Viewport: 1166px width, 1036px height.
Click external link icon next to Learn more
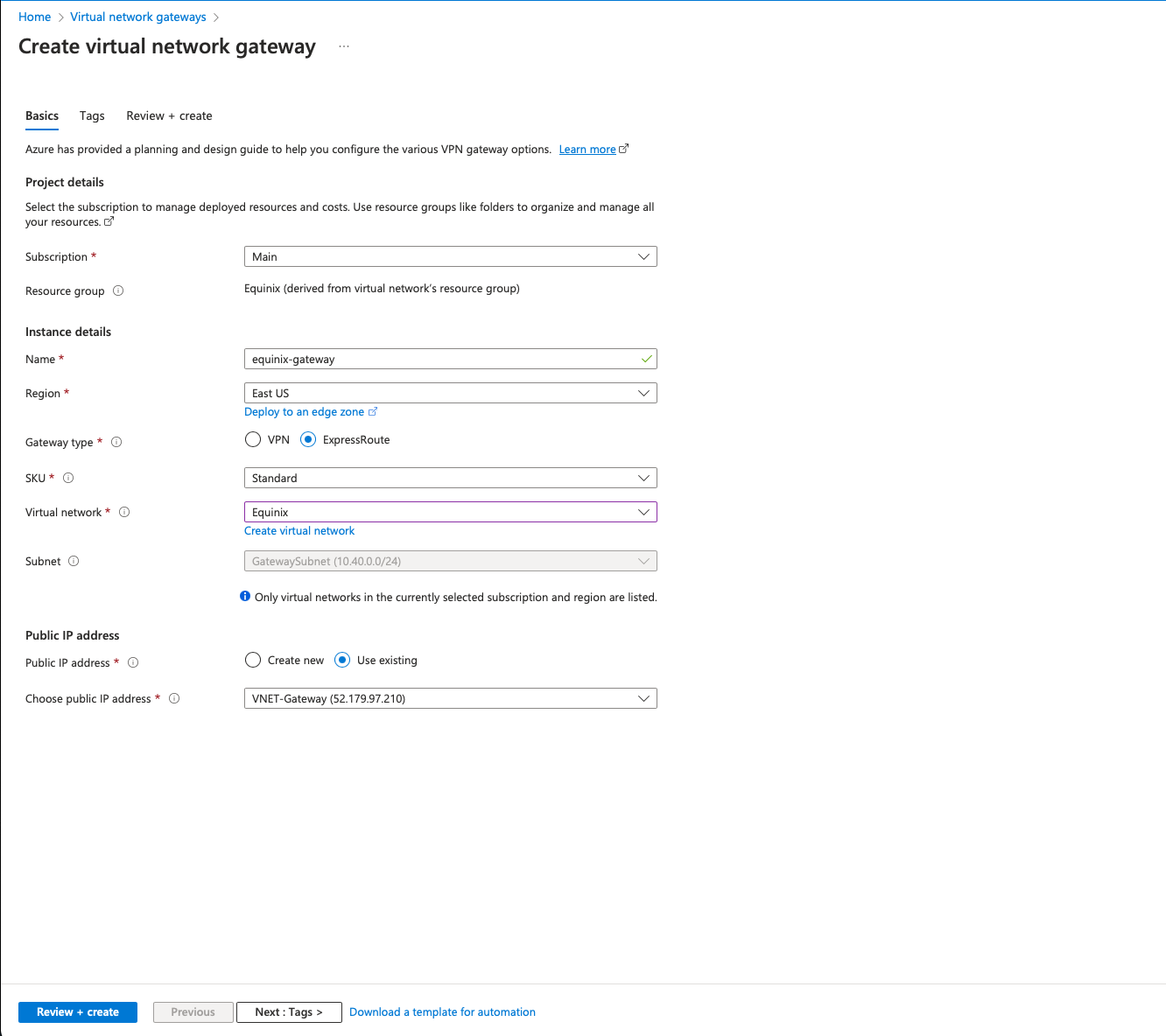pyautogui.click(x=623, y=149)
